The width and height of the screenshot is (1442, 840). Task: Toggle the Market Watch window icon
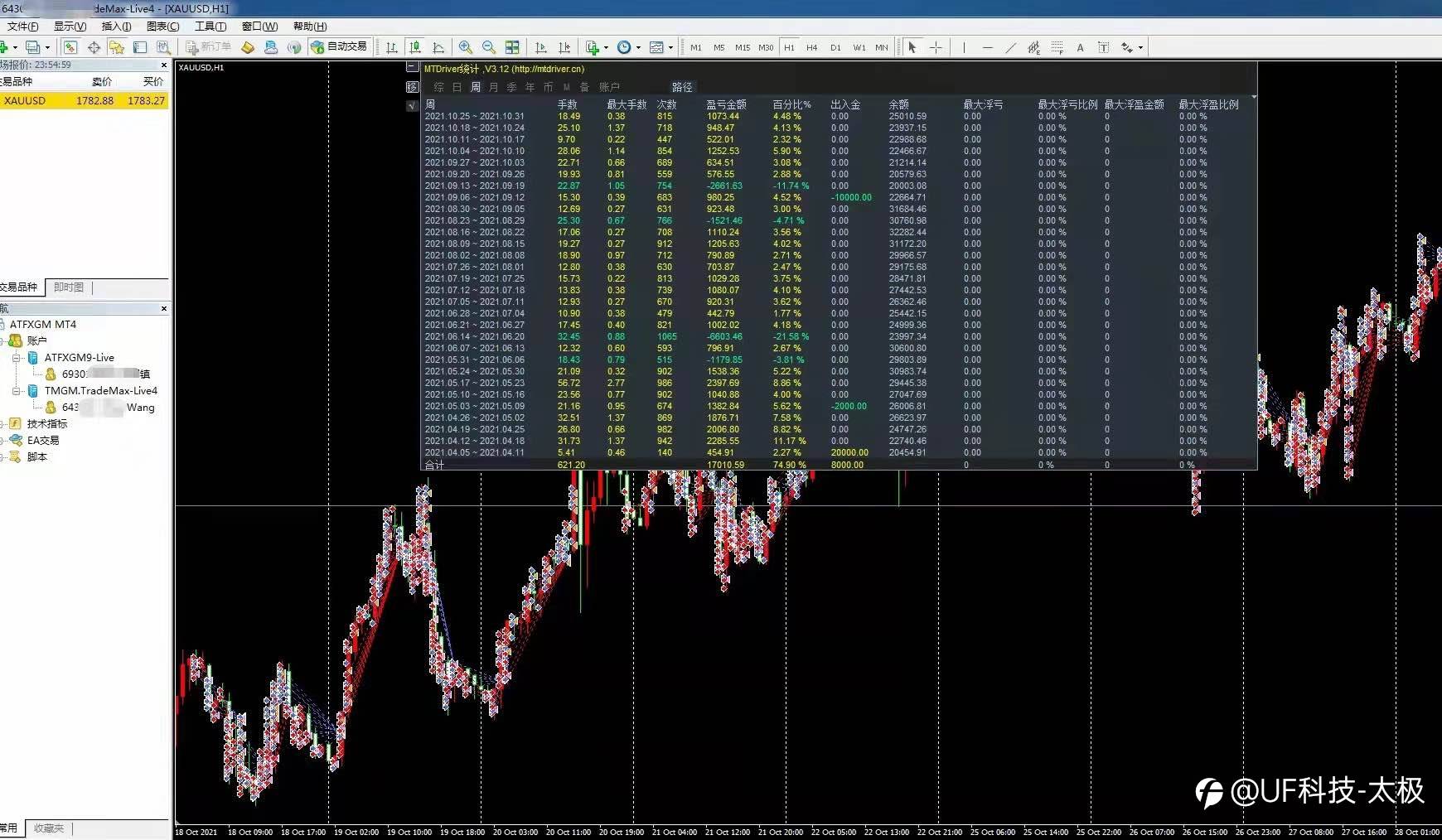tap(70, 47)
